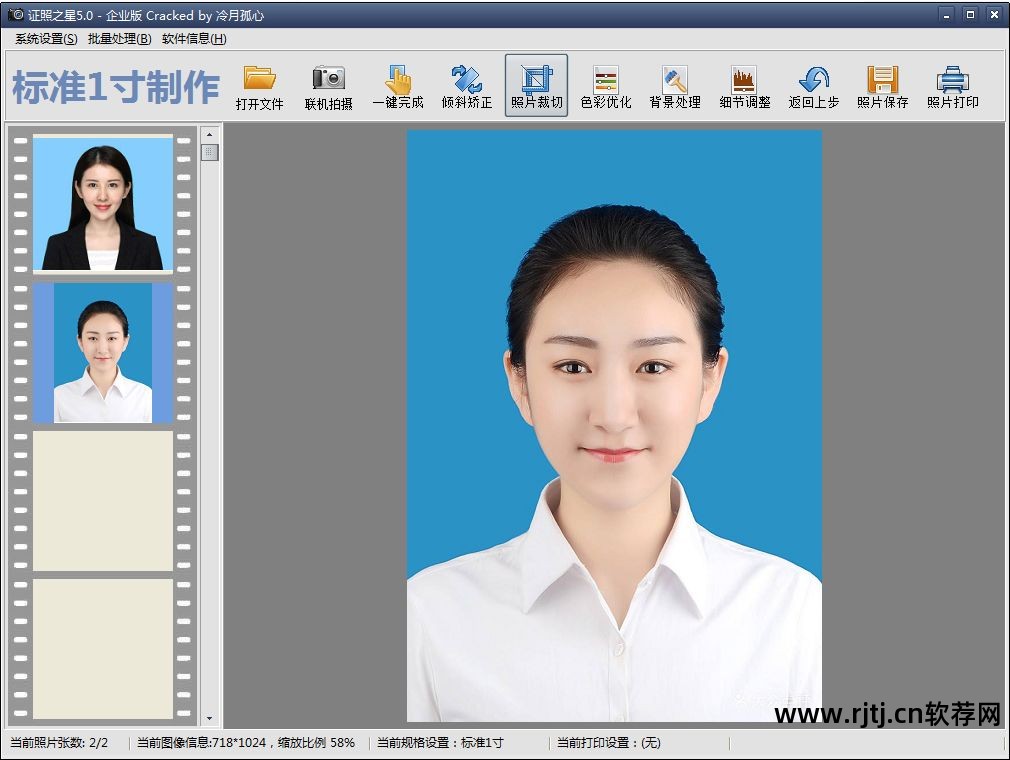The width and height of the screenshot is (1010, 760).
Task: Open the 系统设置(S) menu
Action: (46, 39)
